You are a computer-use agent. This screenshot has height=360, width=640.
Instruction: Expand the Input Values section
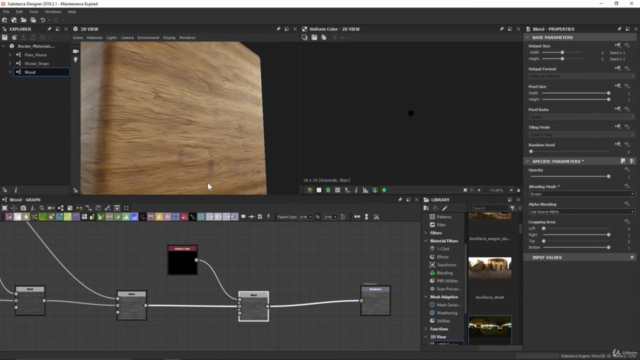(x=527, y=258)
